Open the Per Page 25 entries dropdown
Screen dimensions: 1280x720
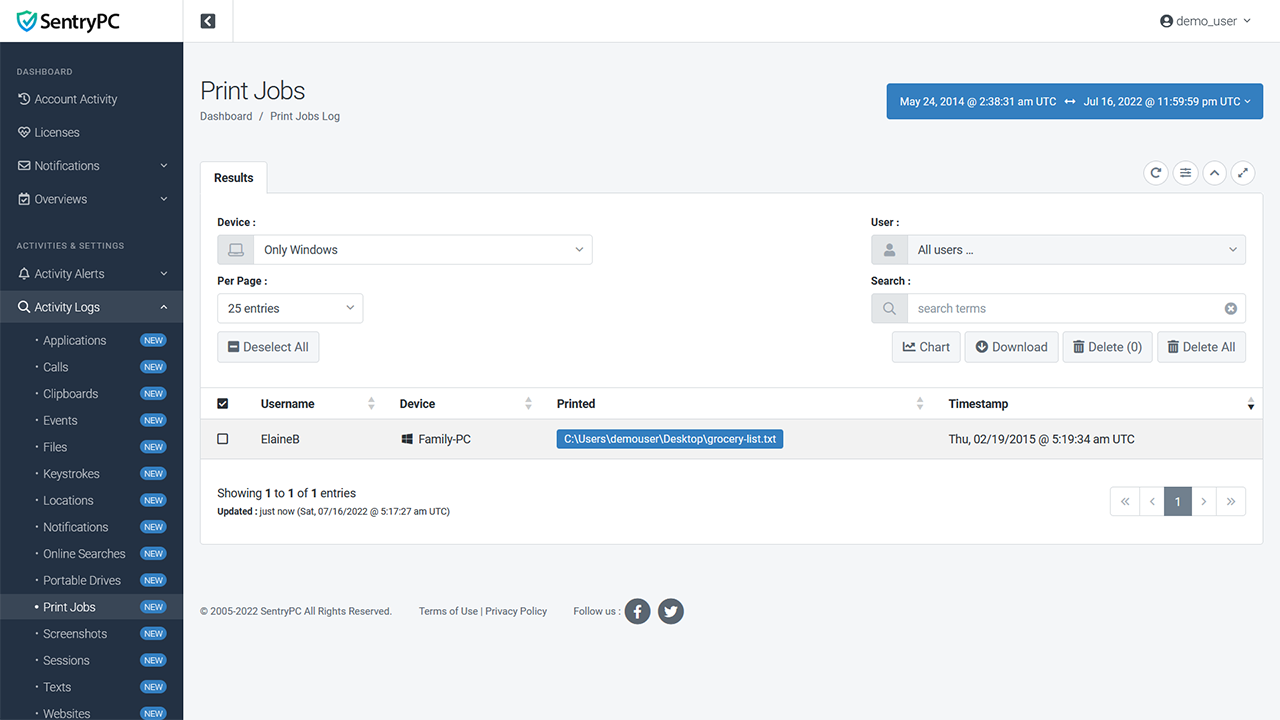click(290, 308)
